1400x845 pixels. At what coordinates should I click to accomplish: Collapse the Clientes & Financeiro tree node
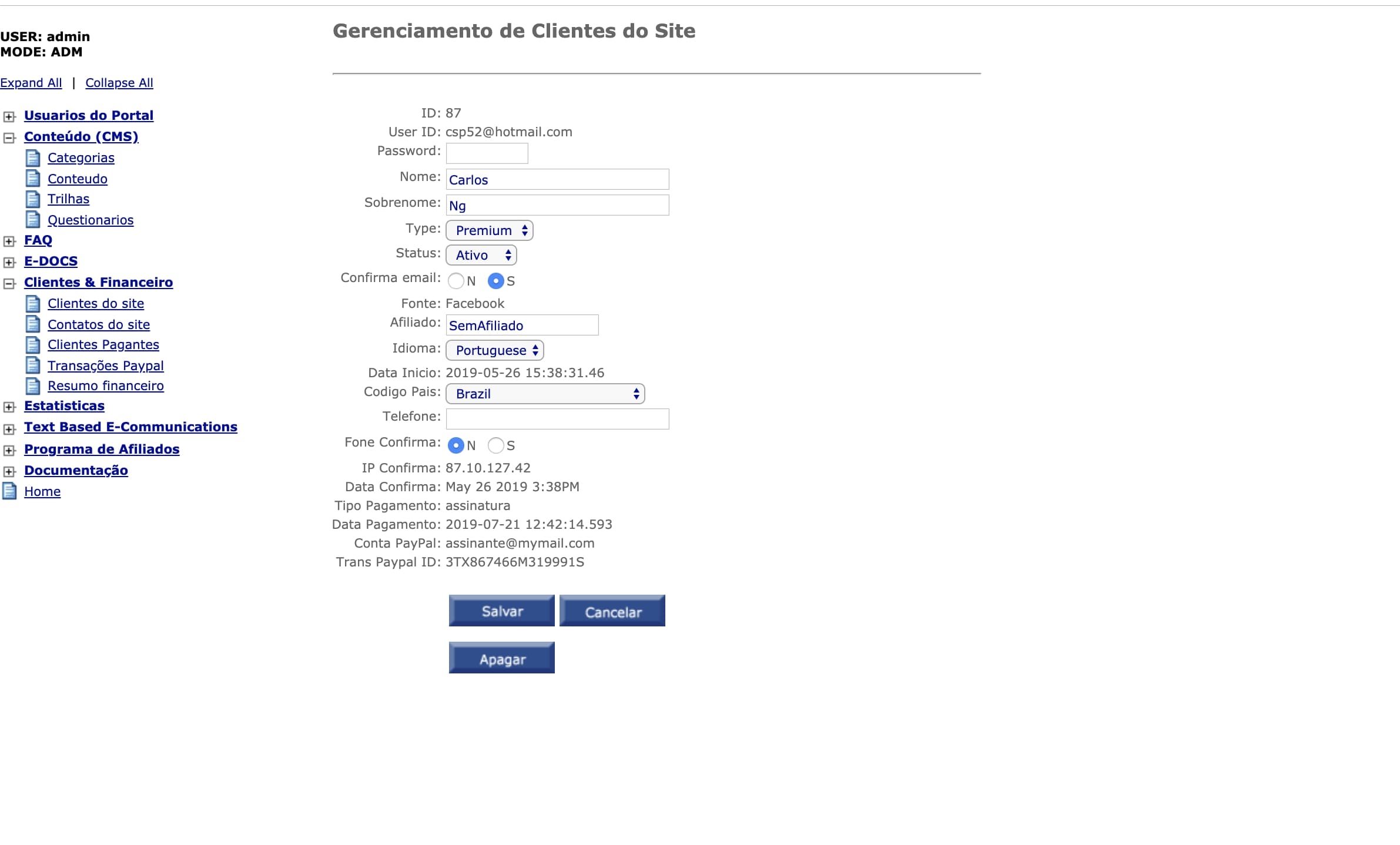[9, 284]
